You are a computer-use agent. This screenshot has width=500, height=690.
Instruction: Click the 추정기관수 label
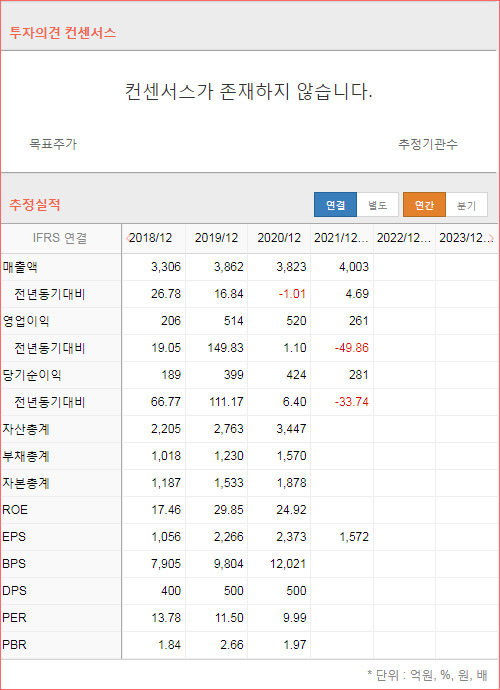tap(428, 144)
